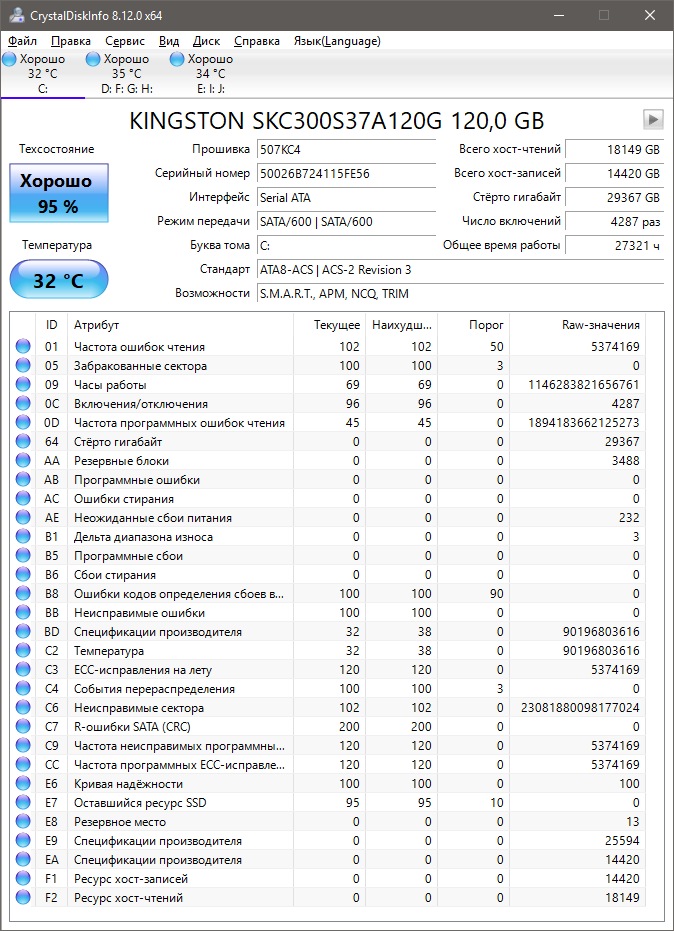The image size is (674, 931).
Task: Select disk D: F: G: H: tab
Action: click(126, 74)
